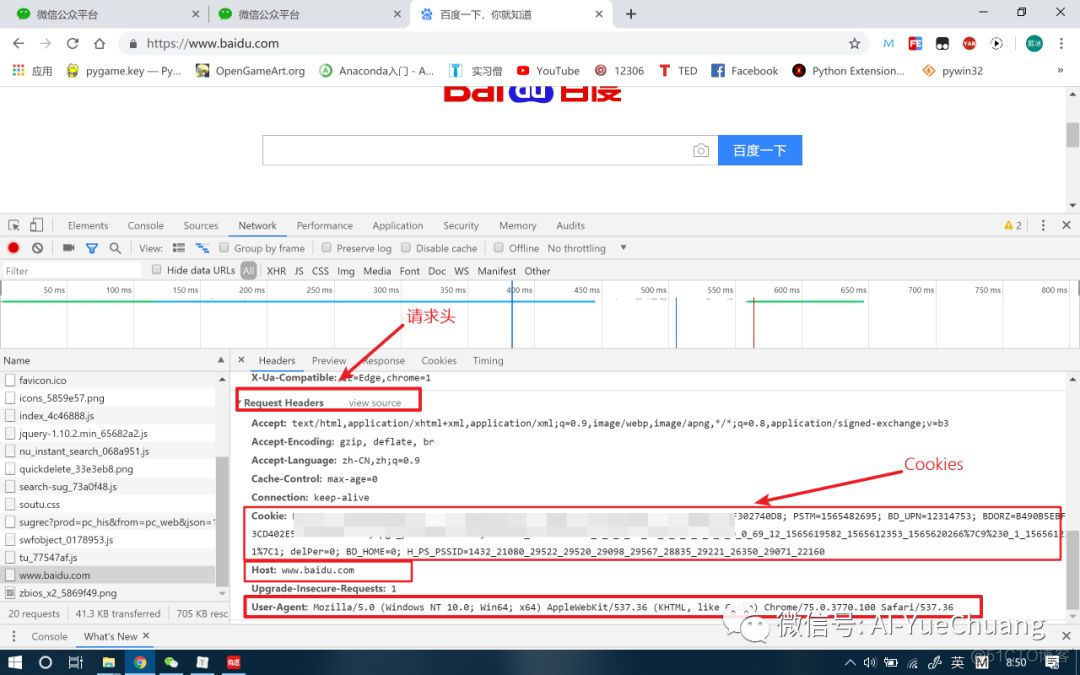Go to the Security panel
Image resolution: width=1080 pixels, height=675 pixels.
[x=461, y=225]
